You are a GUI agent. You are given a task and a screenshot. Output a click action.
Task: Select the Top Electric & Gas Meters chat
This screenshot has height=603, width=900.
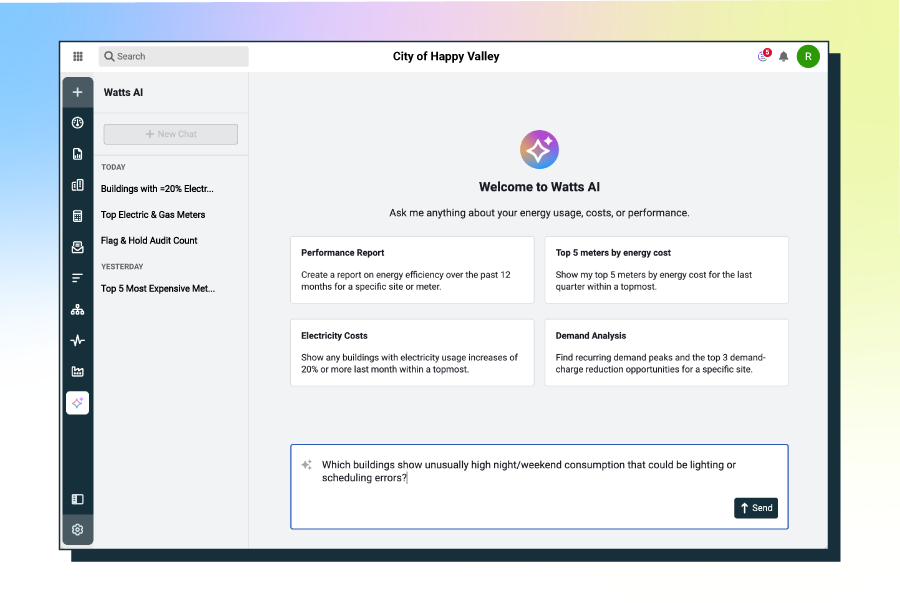153,214
